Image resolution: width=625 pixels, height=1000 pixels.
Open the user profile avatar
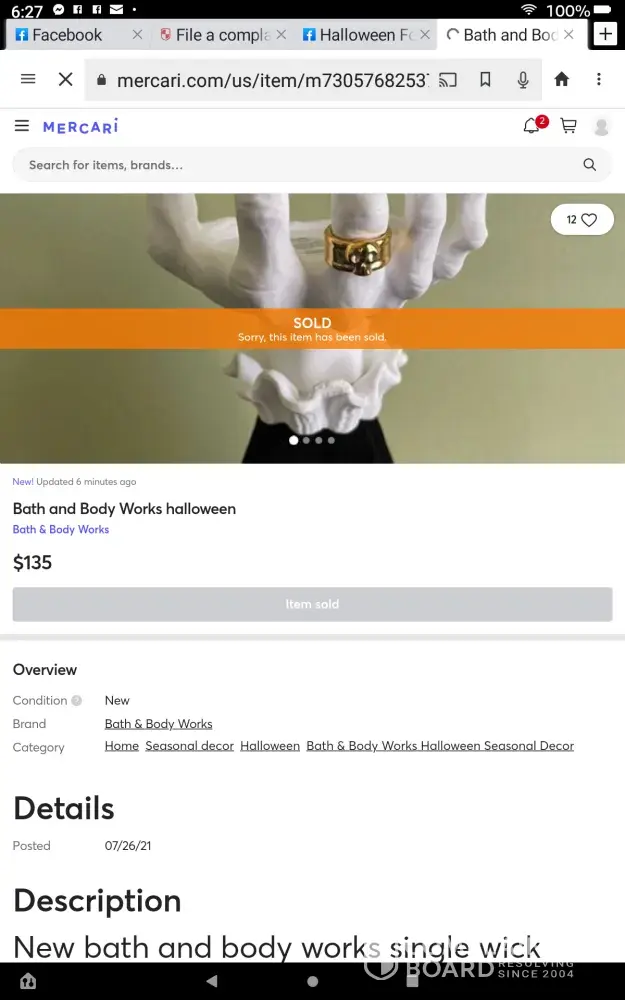(x=601, y=126)
